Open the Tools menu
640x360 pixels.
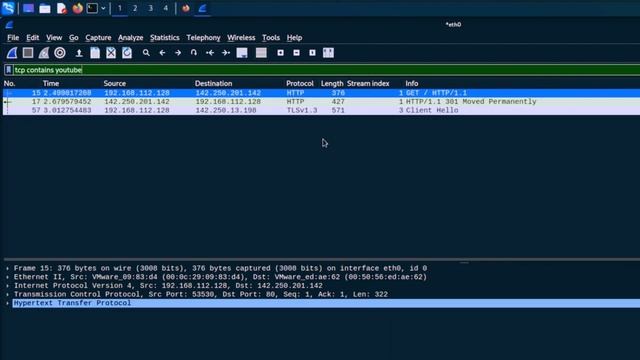tap(271, 38)
